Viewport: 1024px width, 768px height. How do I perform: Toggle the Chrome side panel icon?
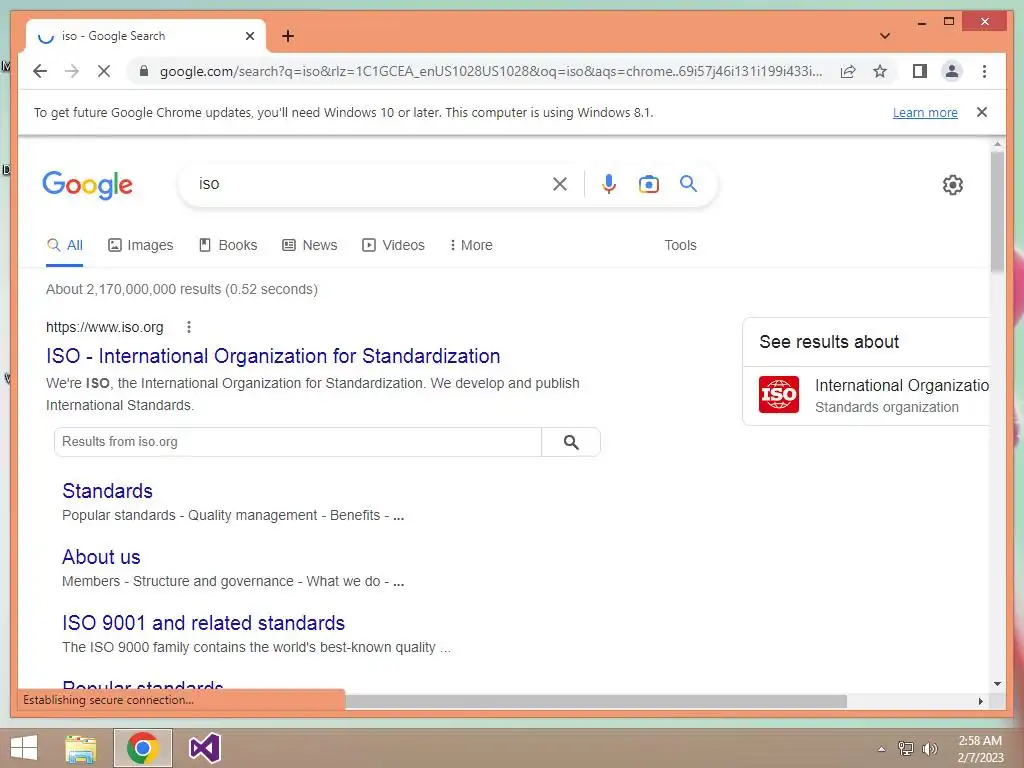point(920,71)
